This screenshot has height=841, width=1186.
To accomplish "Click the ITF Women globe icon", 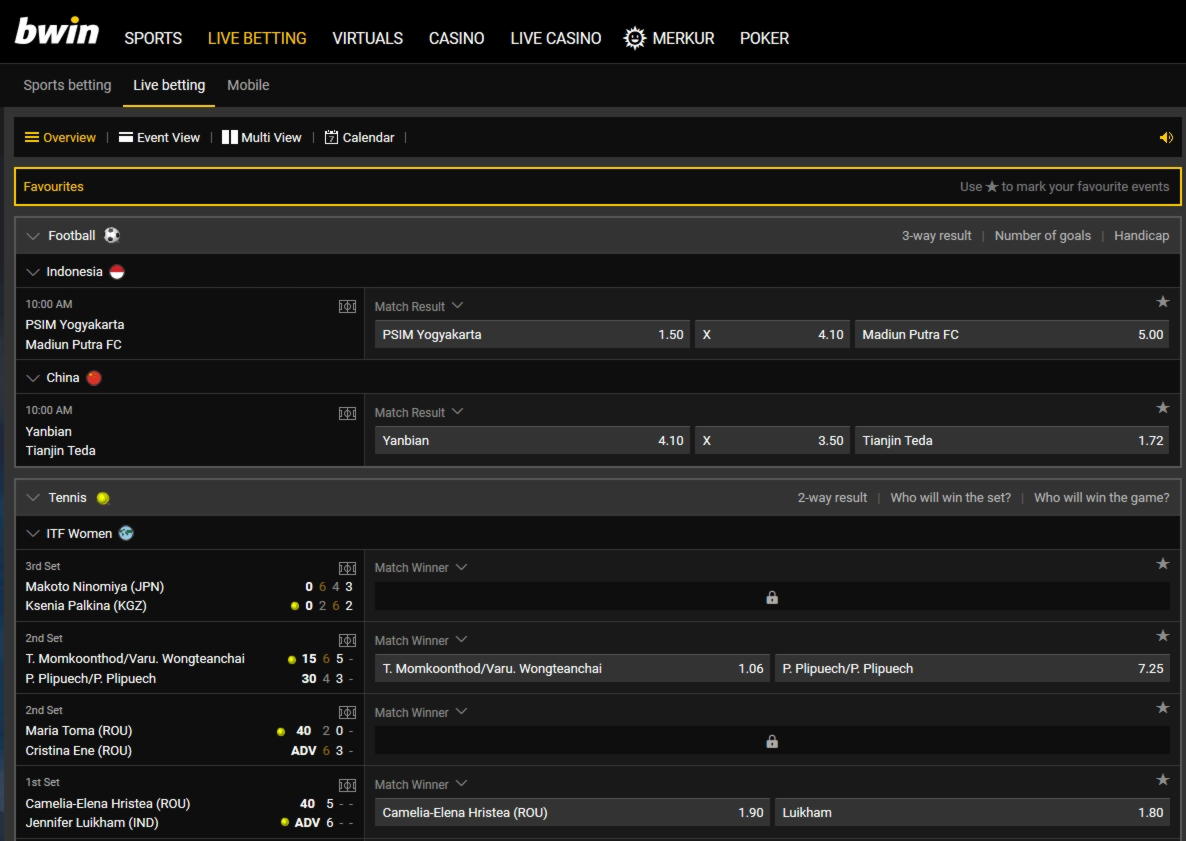I will (126, 533).
